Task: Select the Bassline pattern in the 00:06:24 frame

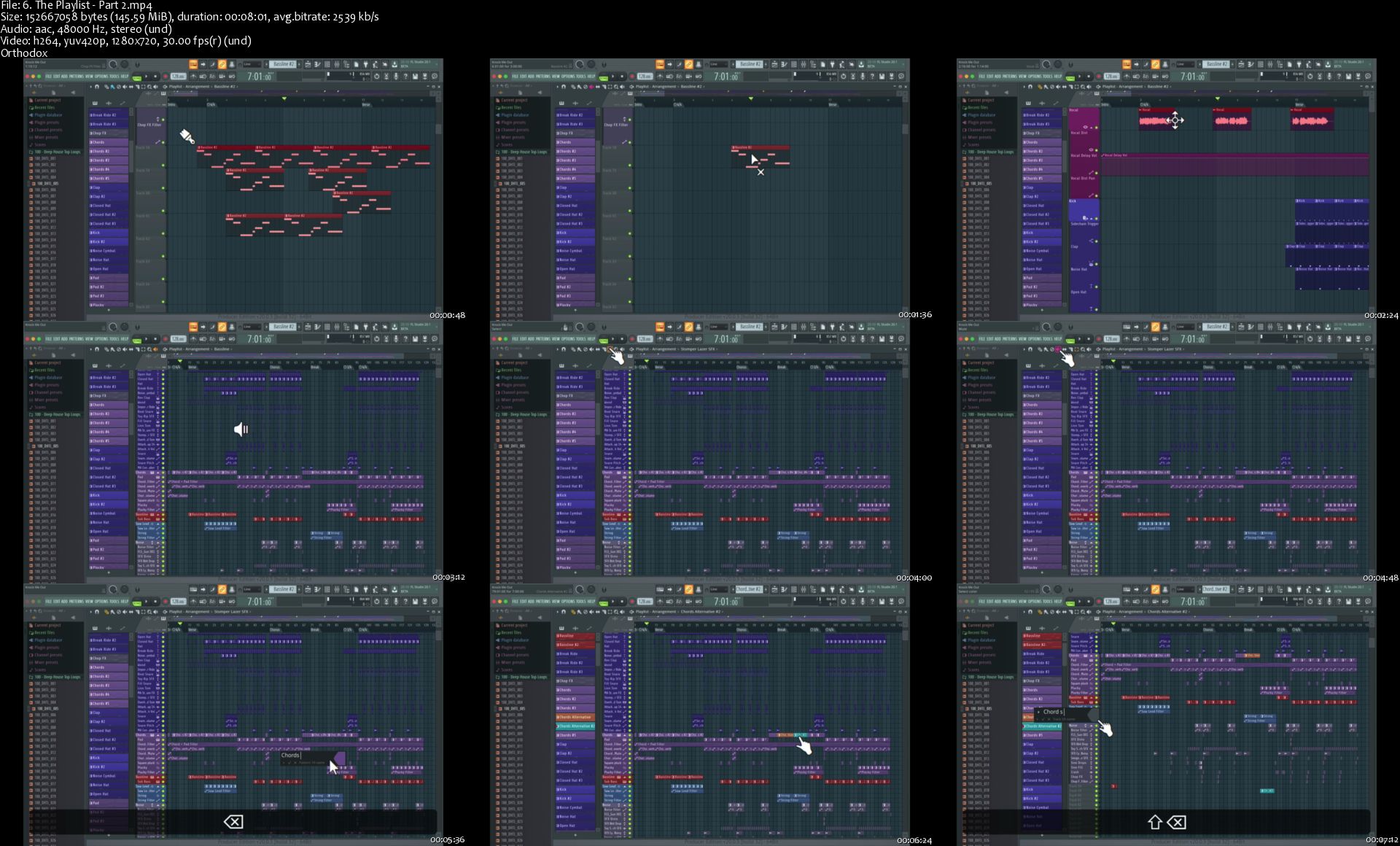Action: pyautogui.click(x=575, y=636)
